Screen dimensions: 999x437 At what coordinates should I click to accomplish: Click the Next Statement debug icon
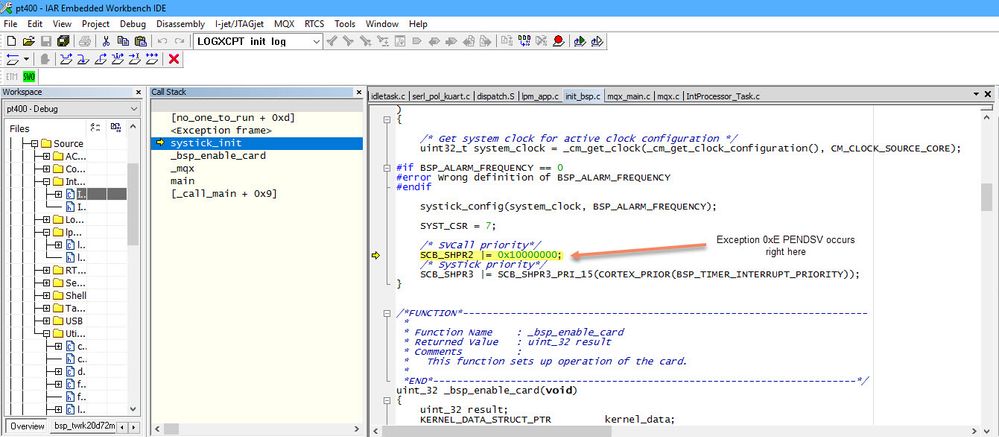coord(118,59)
